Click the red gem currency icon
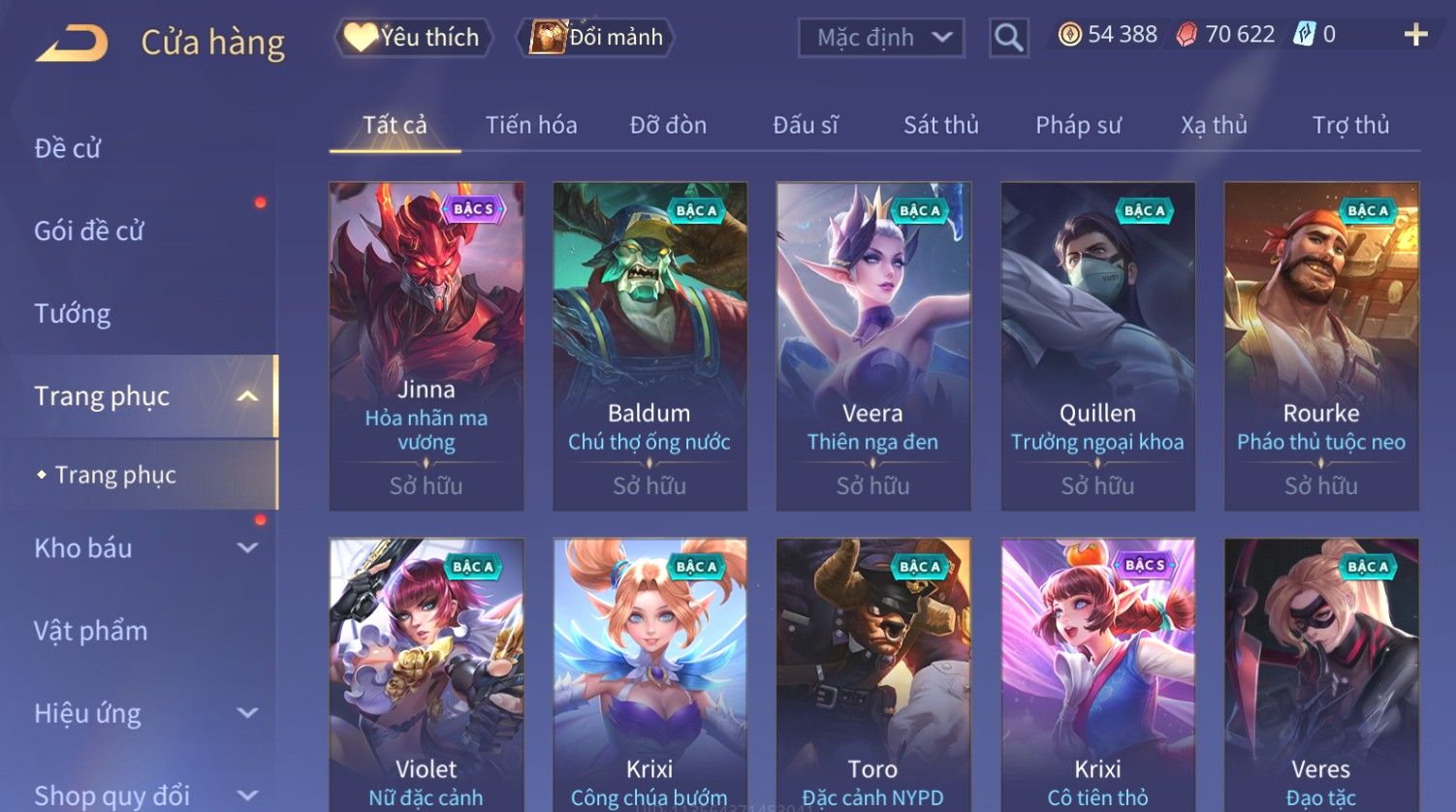Viewport: 1456px width, 812px height. click(x=1187, y=36)
